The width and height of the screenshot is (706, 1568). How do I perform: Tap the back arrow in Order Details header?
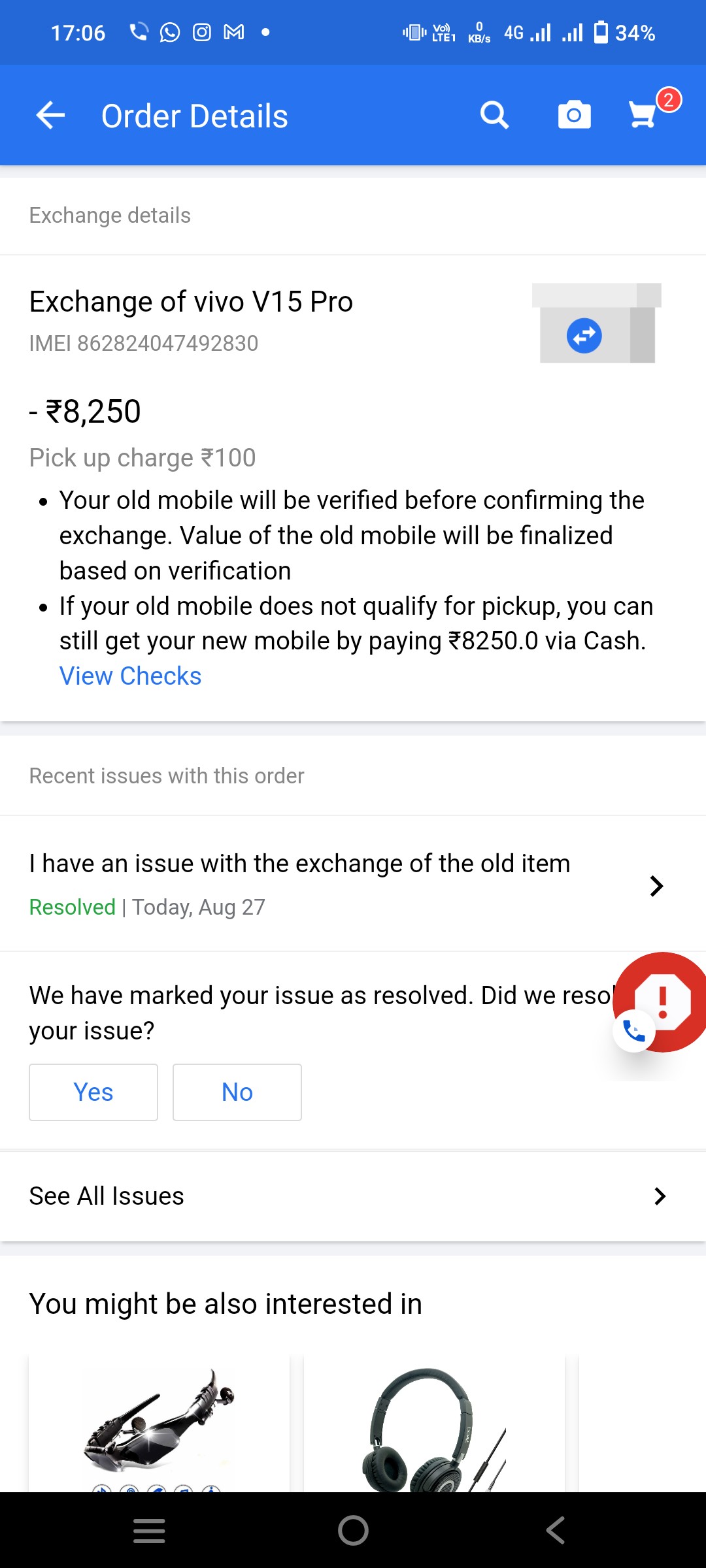[x=50, y=116]
